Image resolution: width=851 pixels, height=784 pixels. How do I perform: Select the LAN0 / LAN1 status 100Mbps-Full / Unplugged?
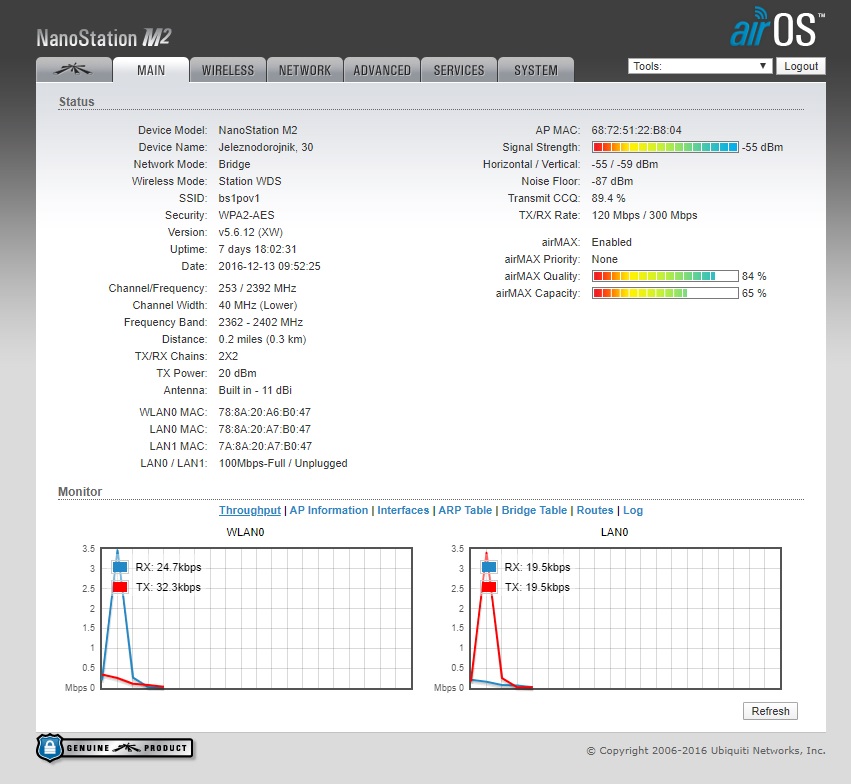(x=283, y=463)
